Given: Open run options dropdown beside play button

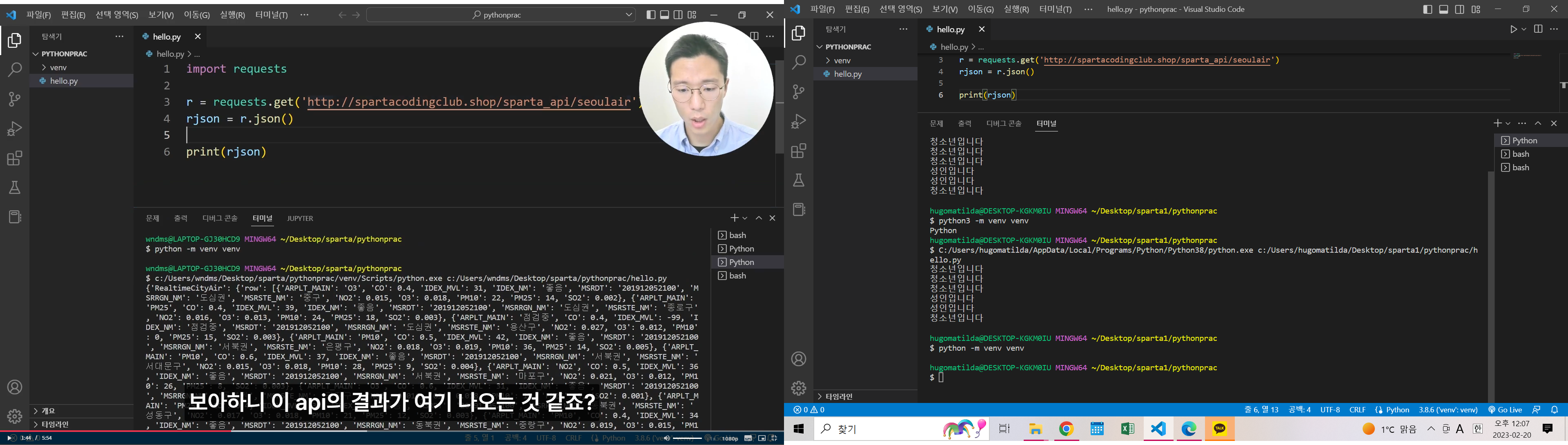Looking at the screenshot, I should coord(1523,29).
